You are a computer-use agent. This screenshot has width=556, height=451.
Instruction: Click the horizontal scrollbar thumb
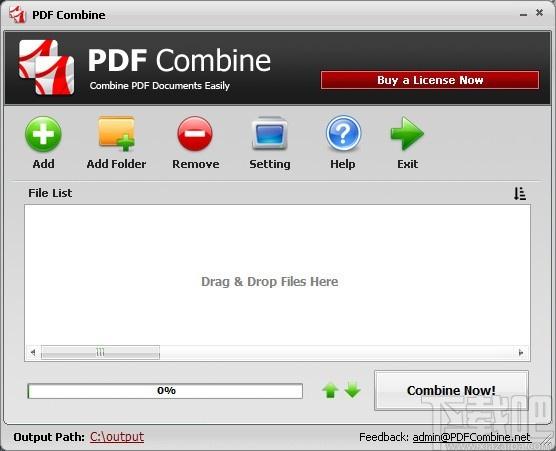click(100, 352)
